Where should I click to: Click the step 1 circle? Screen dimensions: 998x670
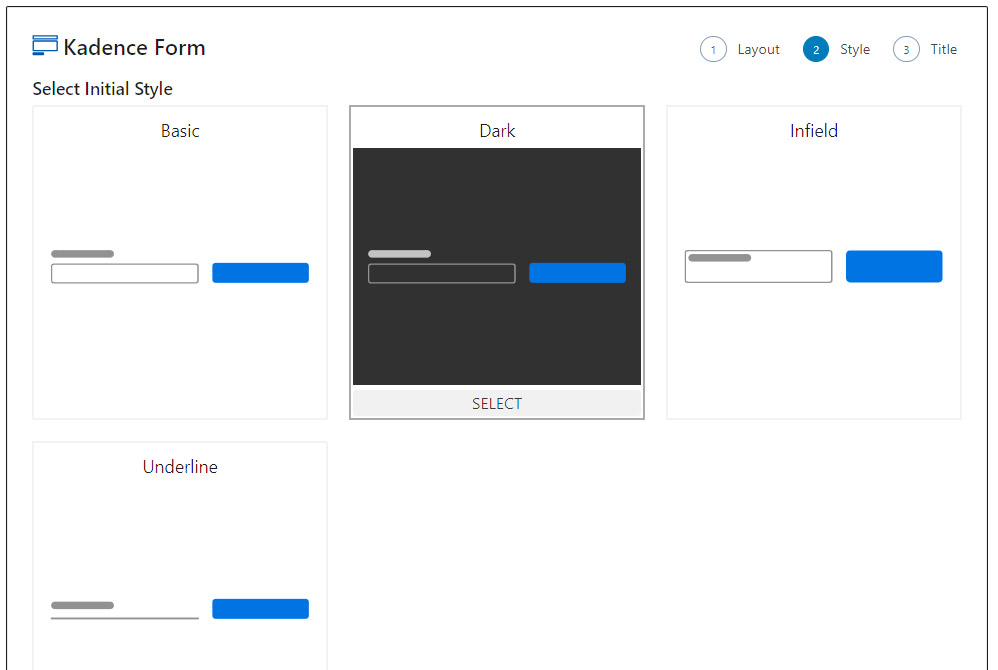[713, 50]
